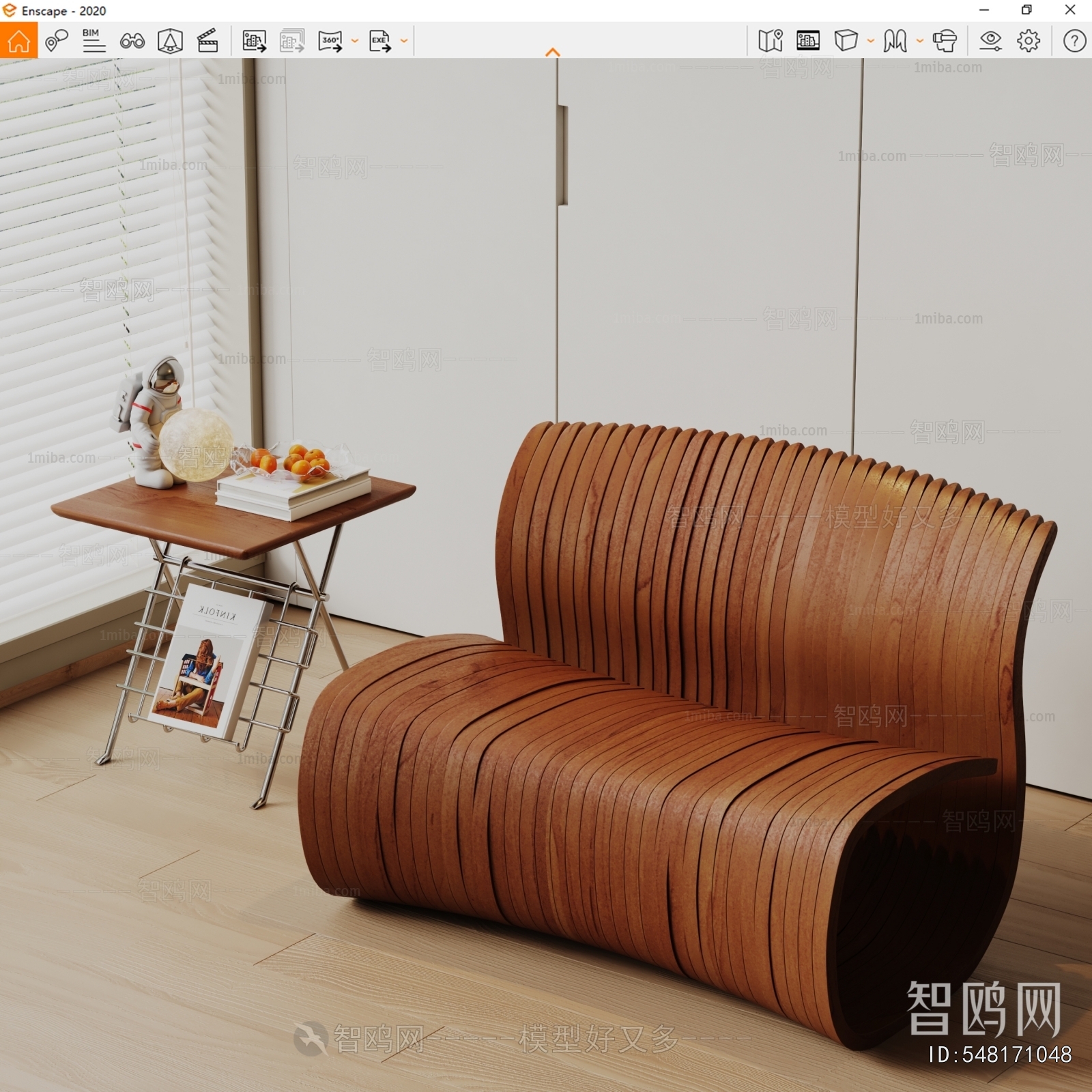
Task: Collapse the toolbar with the orange chevron
Action: coord(553,52)
